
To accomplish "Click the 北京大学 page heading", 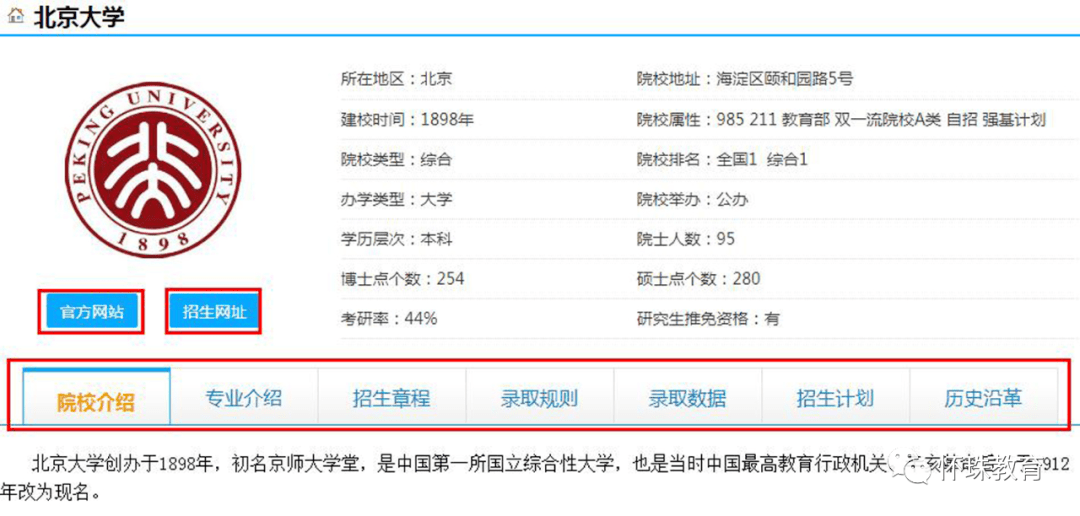I will pos(79,17).
